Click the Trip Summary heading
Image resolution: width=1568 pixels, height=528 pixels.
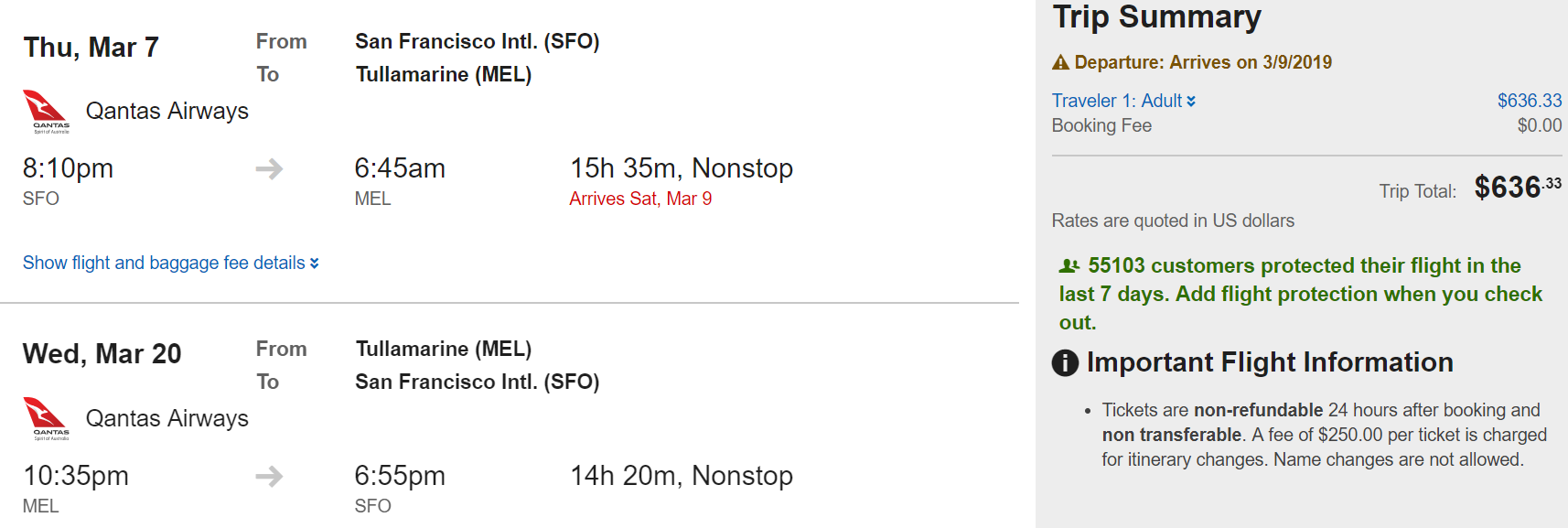click(x=1156, y=16)
